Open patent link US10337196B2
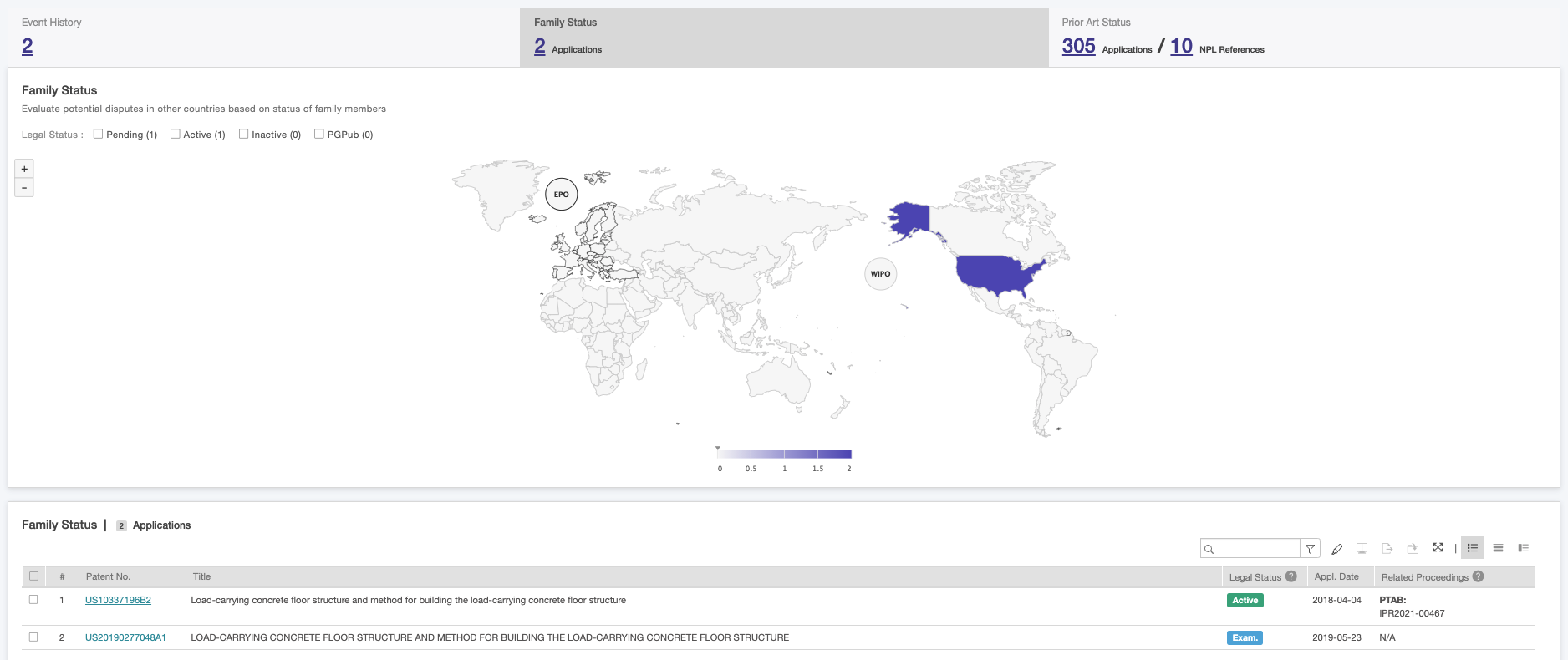This screenshot has height=660, width=1568. coord(118,600)
